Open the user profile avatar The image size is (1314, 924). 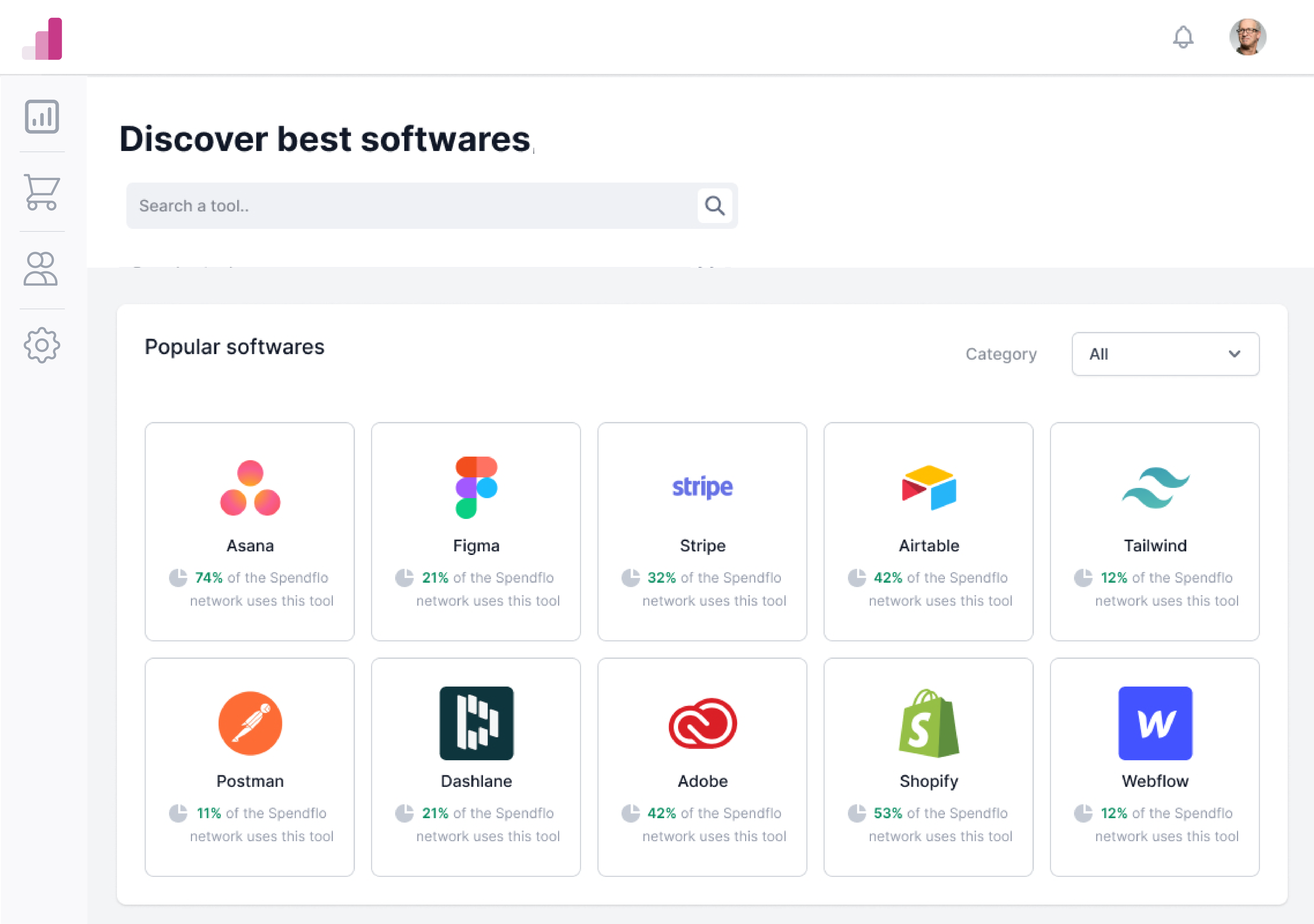coord(1247,37)
